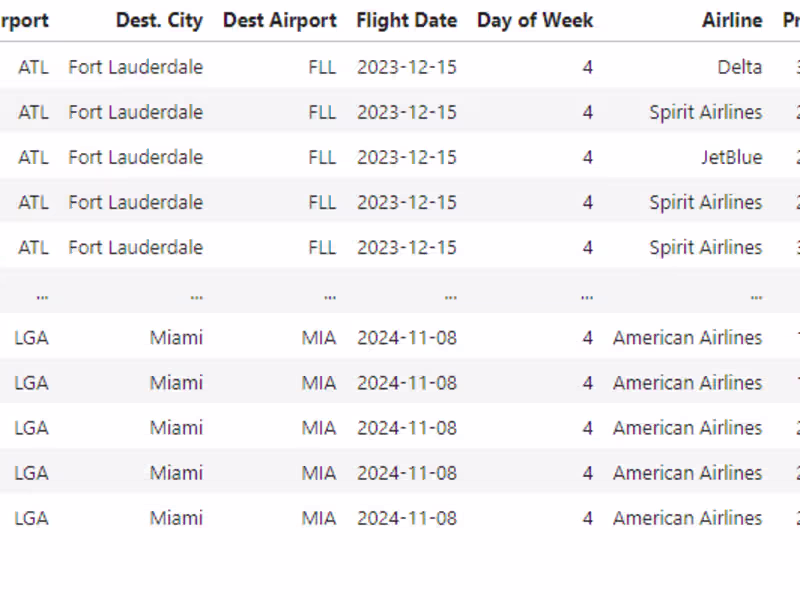Click the Flight Date column header

pyautogui.click(x=406, y=20)
